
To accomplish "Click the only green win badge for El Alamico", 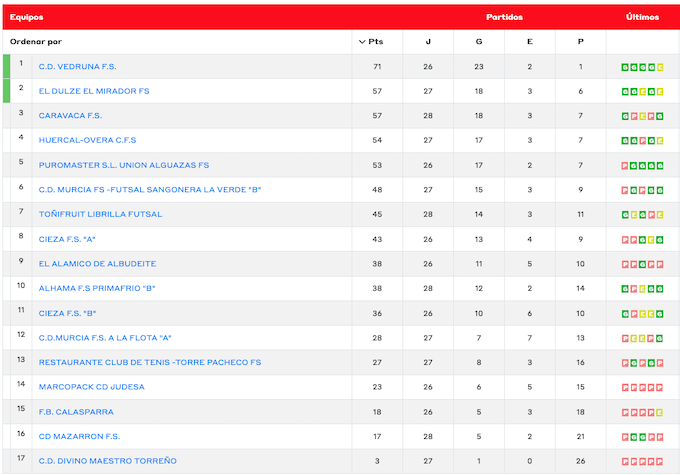I will point(642,264).
